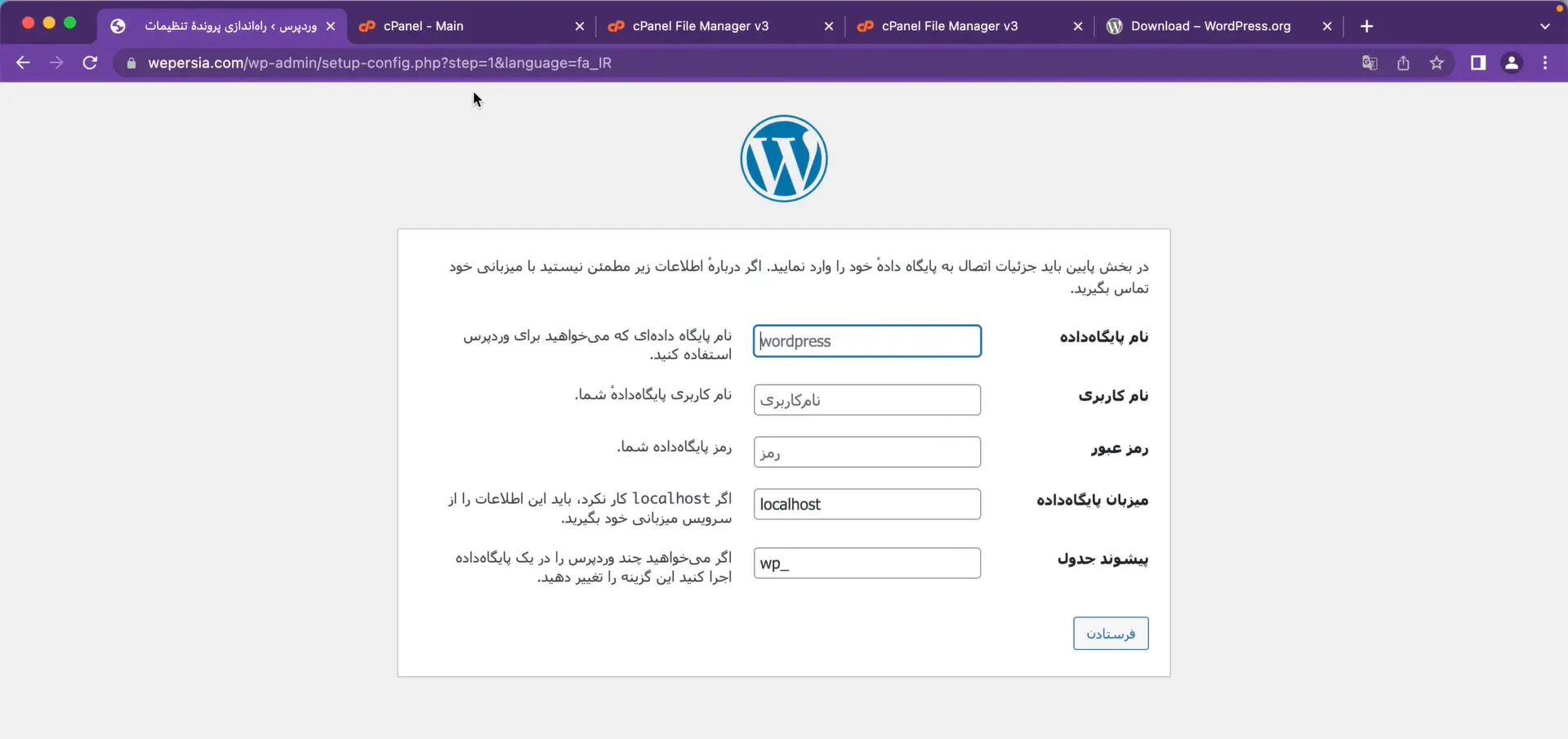Click the database password field
1568x739 pixels.
click(x=867, y=452)
